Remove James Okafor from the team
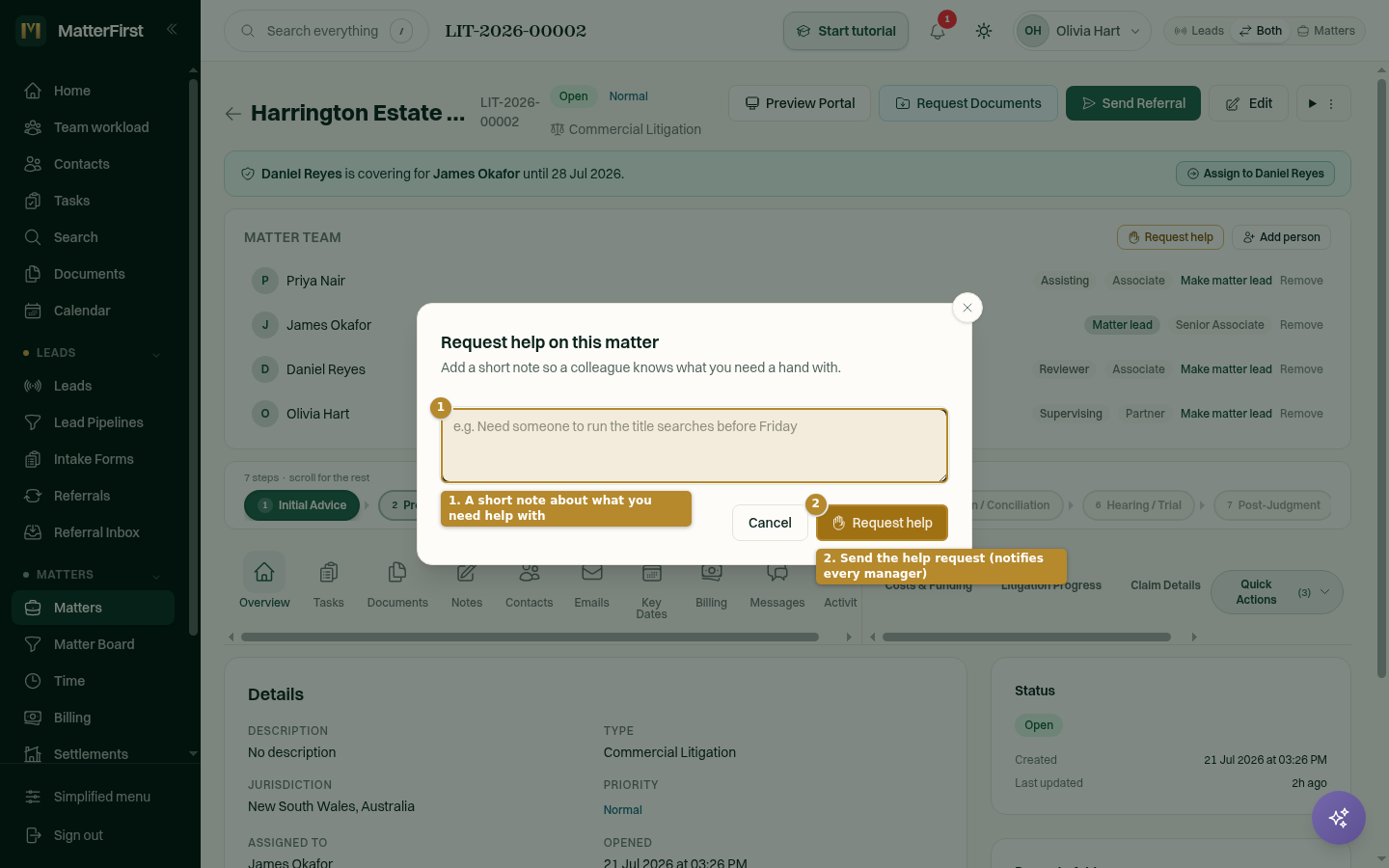The height and width of the screenshot is (868, 1389). click(1301, 325)
